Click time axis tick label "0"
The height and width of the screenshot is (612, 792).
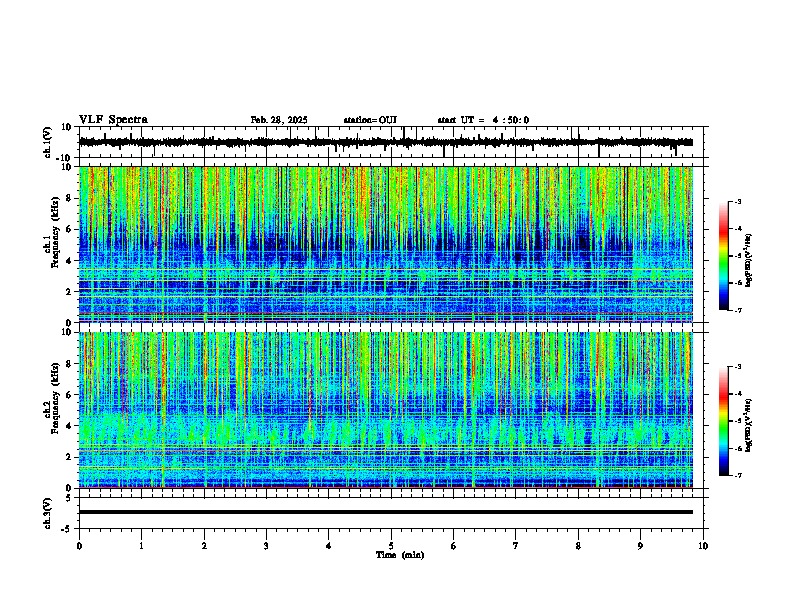(x=79, y=546)
